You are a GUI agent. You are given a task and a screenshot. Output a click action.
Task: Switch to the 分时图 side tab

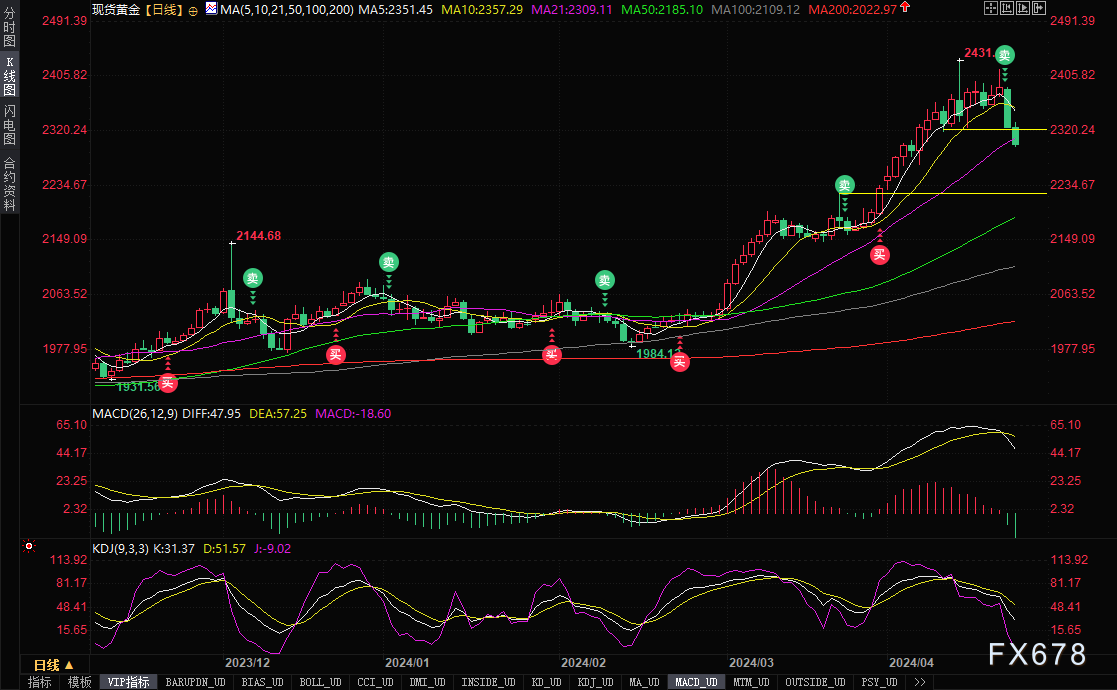[9, 26]
